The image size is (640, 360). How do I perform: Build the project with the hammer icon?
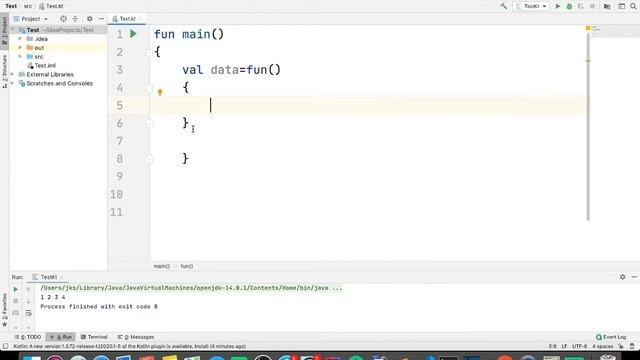(x=504, y=6)
